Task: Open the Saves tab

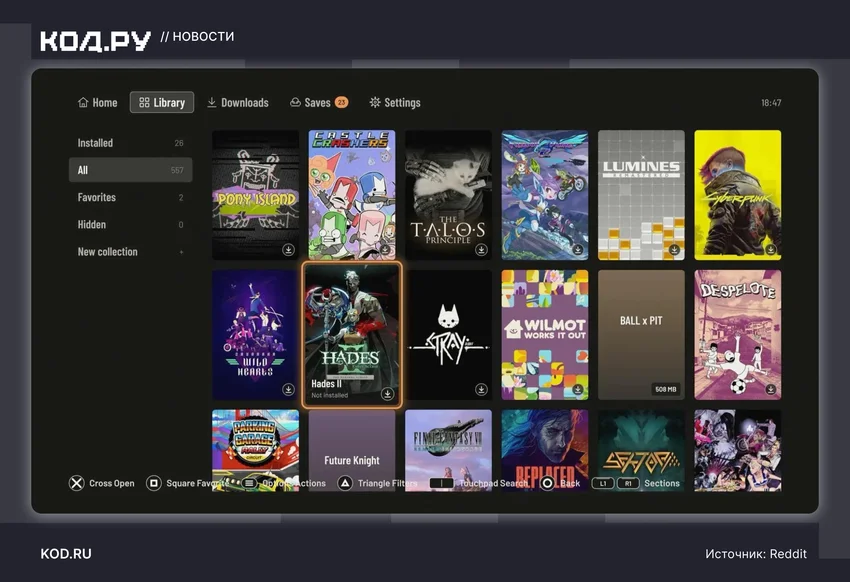Action: (x=319, y=102)
